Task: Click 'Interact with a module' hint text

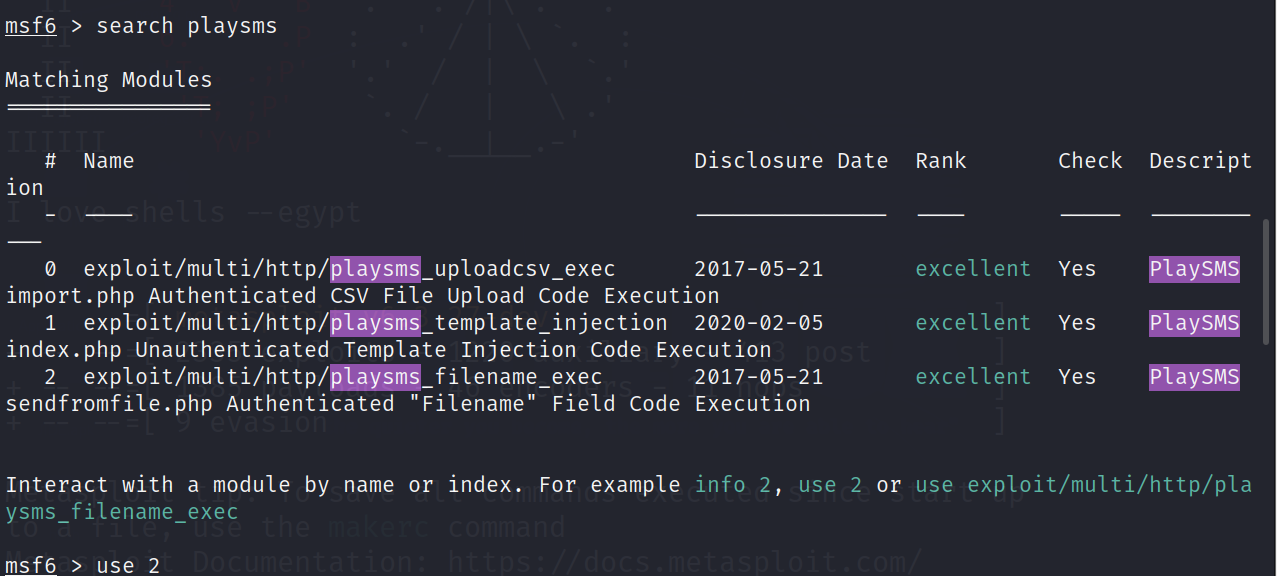Action: tap(148, 485)
